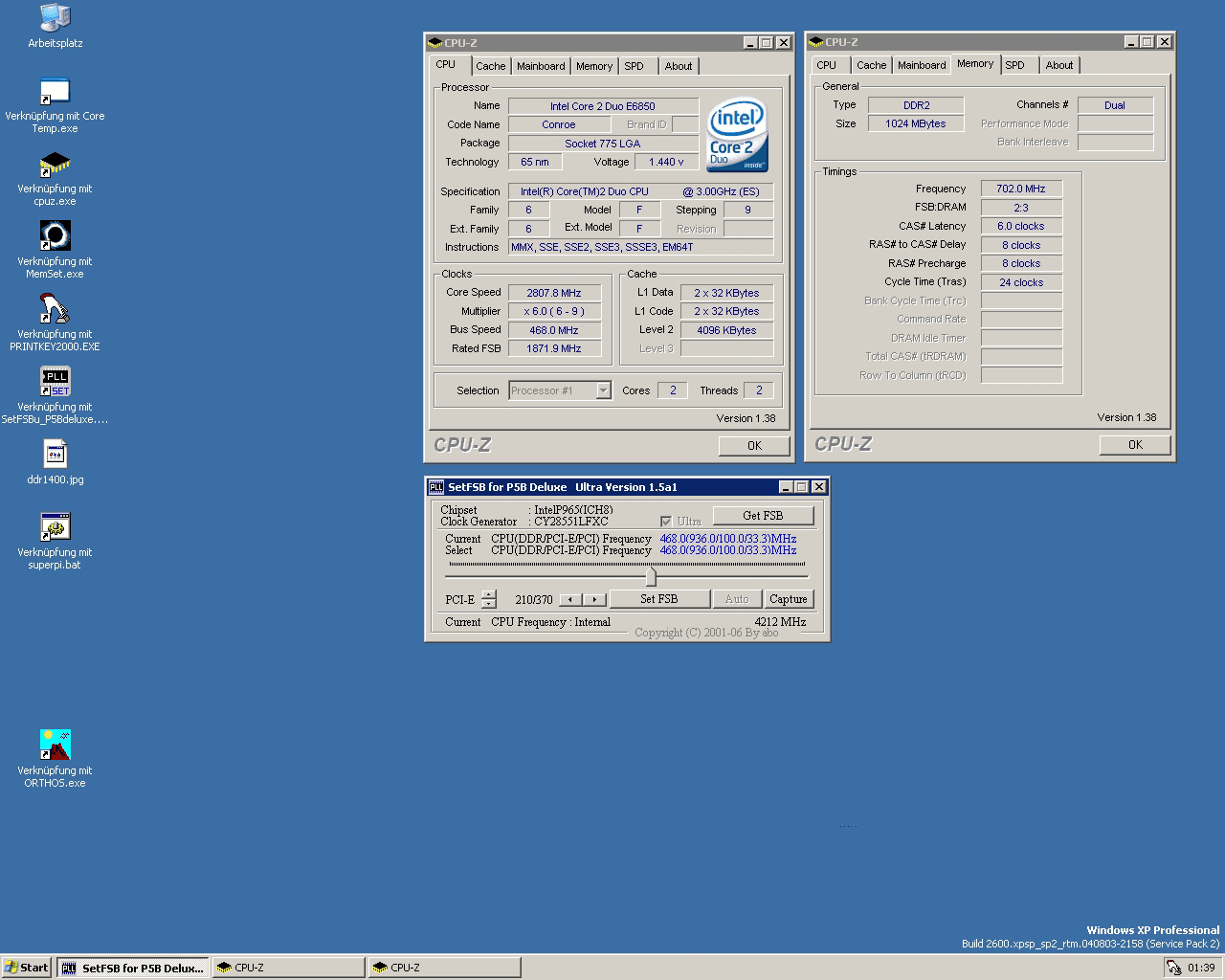Select the MemSet.exe shortcut icon
This screenshot has height=980, width=1225.
(x=55, y=236)
